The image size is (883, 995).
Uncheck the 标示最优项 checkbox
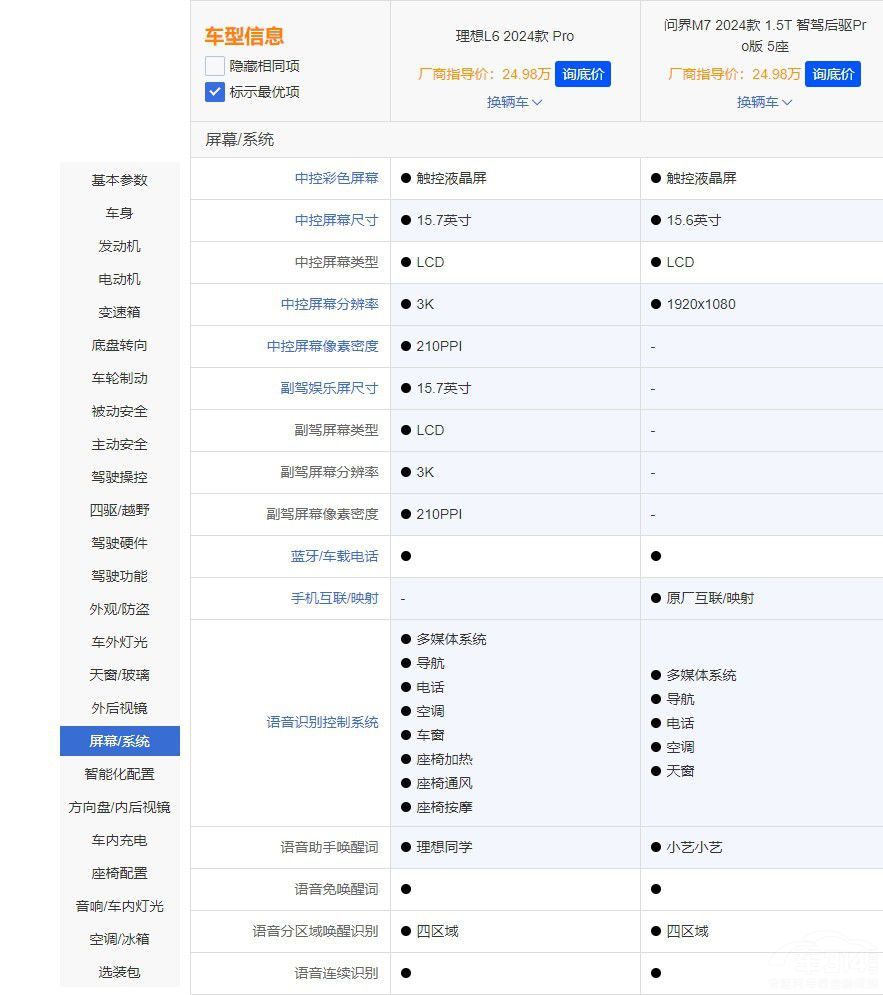coord(214,92)
